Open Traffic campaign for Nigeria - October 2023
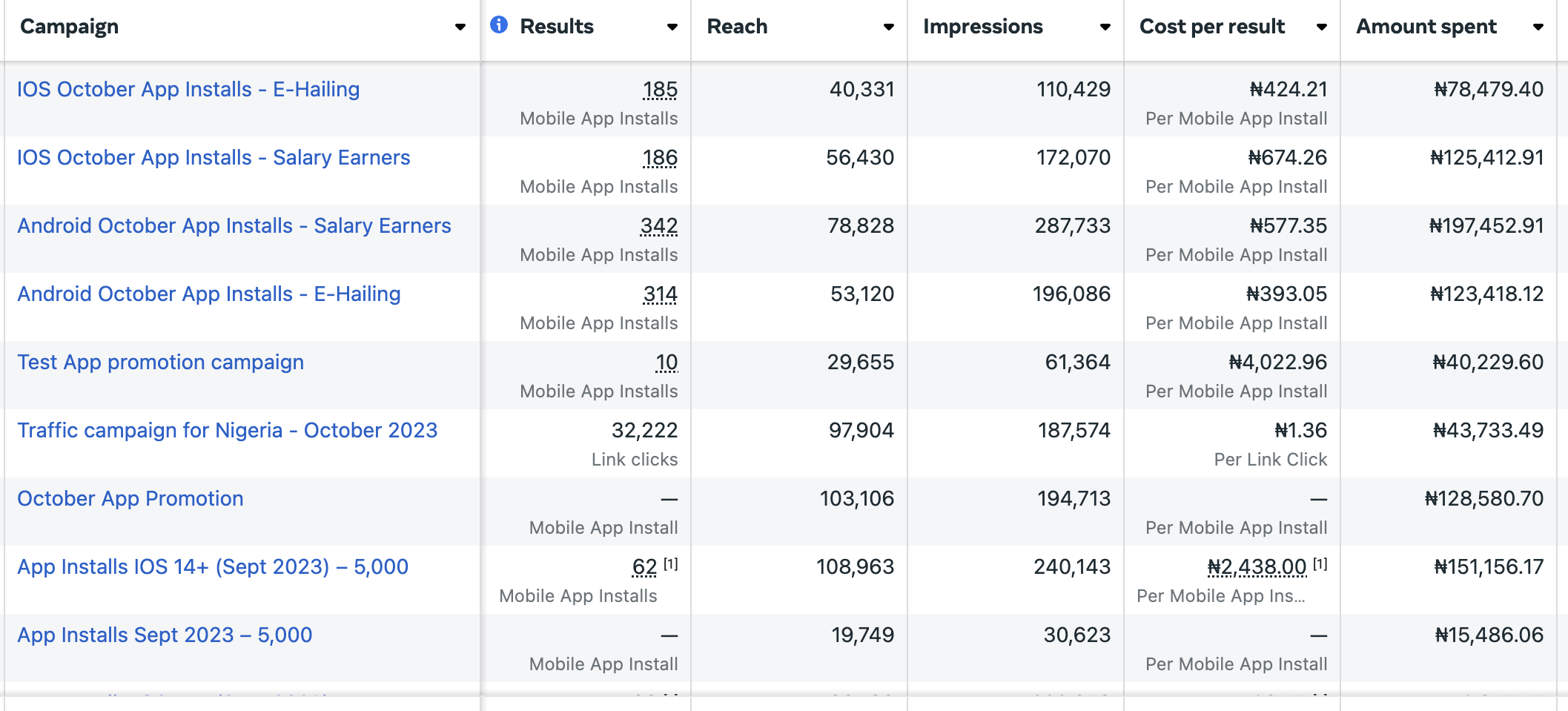Image resolution: width=1568 pixels, height=711 pixels. coord(228,431)
